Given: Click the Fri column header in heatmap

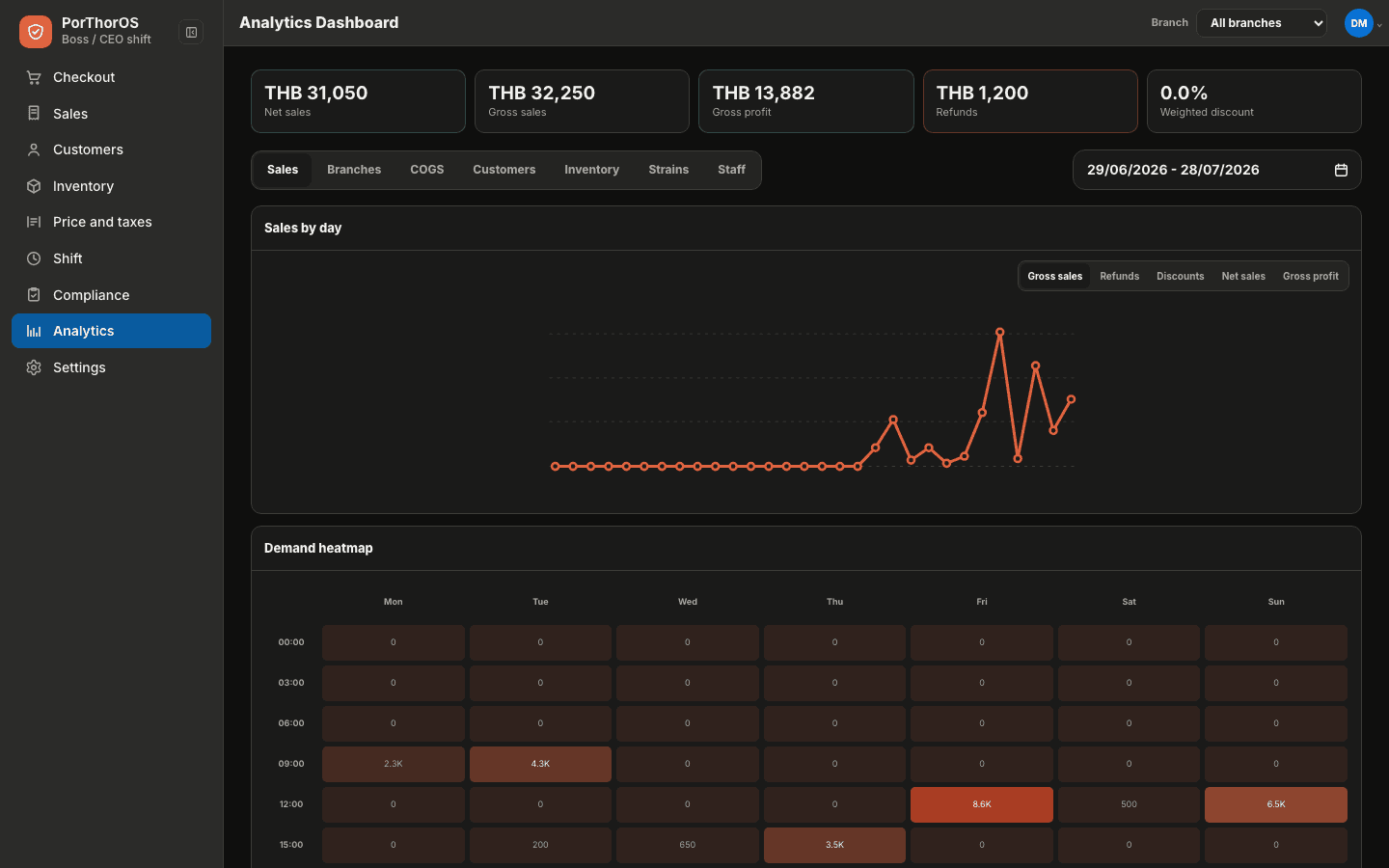Looking at the screenshot, I should point(982,602).
